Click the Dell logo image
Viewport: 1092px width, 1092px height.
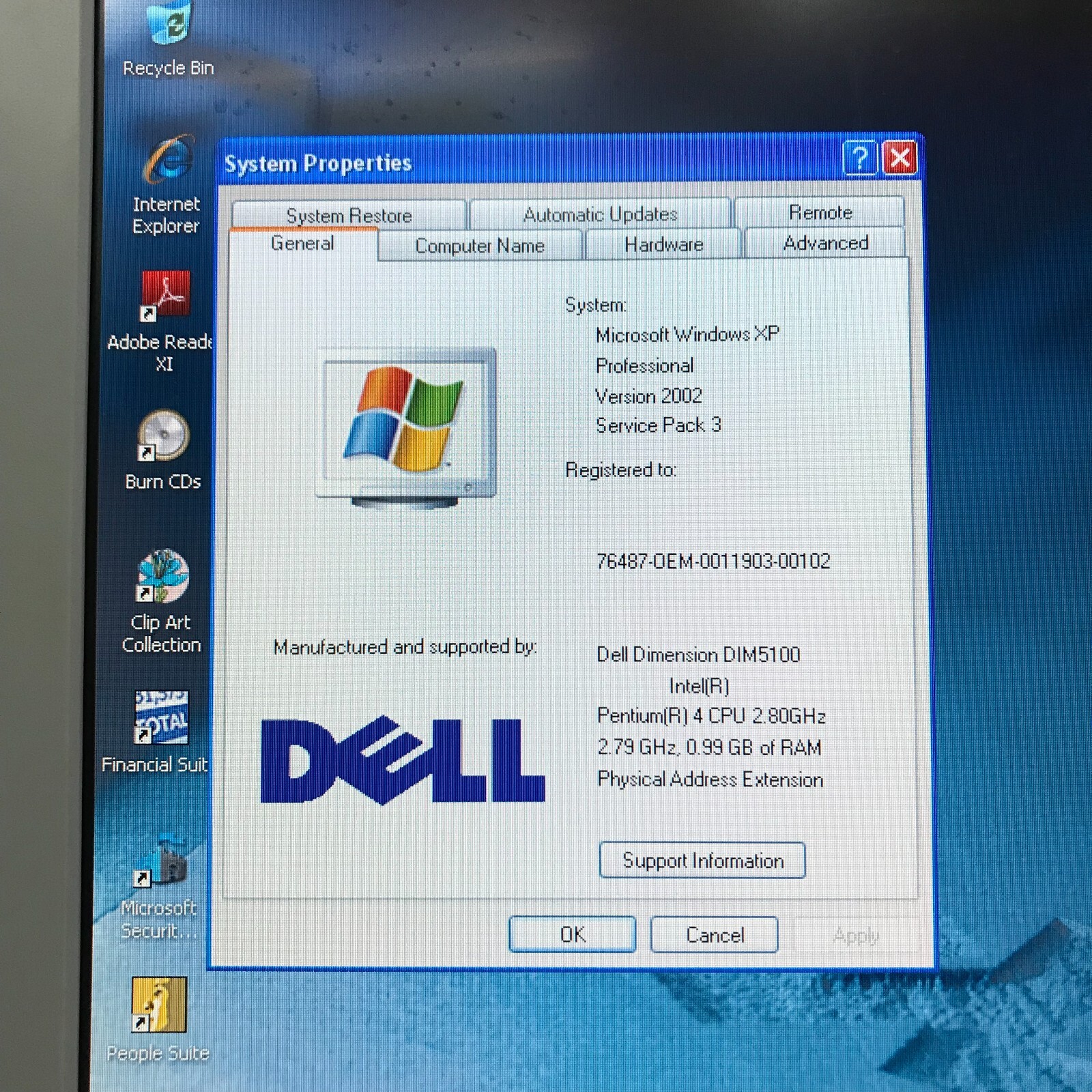point(403,760)
